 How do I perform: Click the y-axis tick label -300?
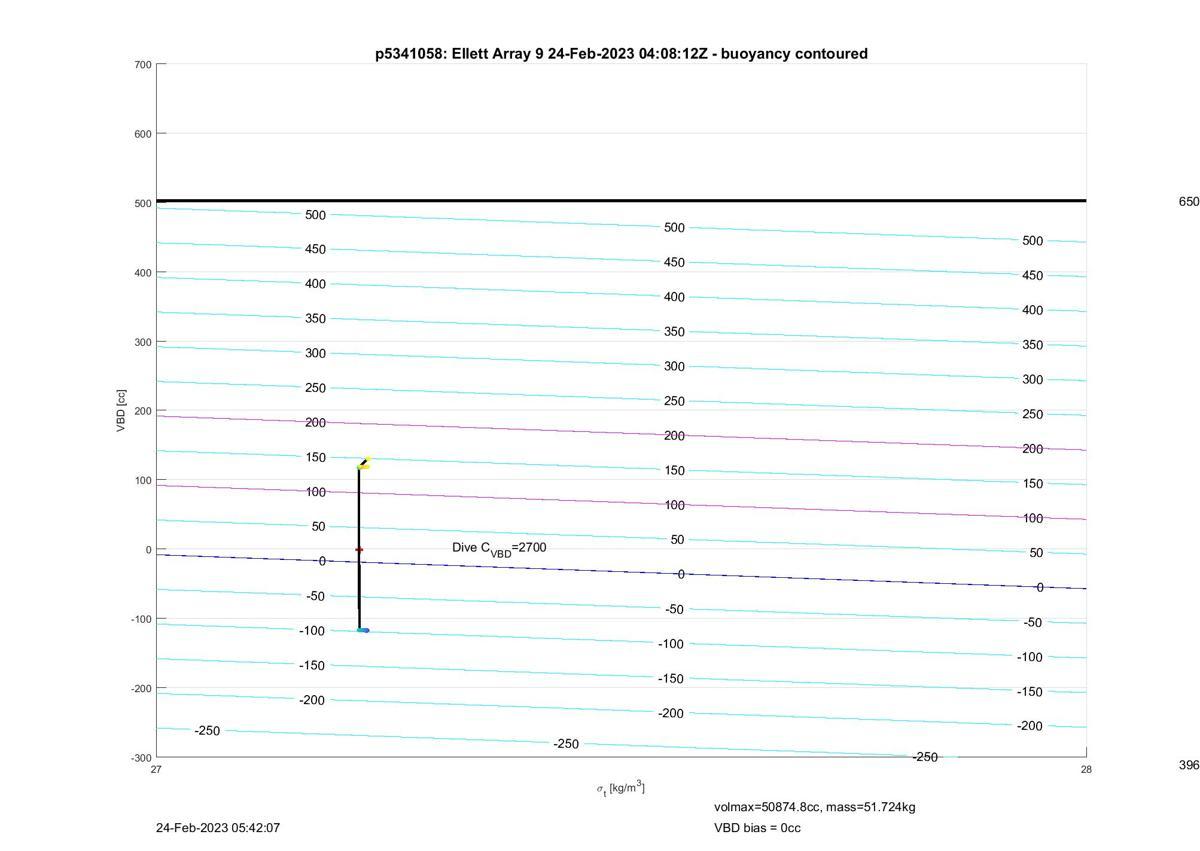click(140, 758)
